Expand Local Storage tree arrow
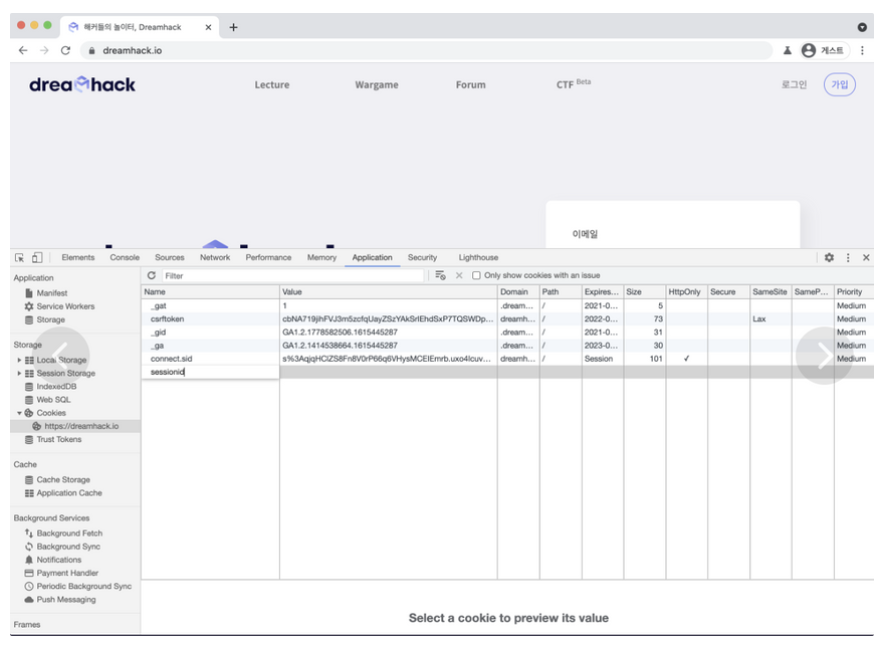 (x=19, y=360)
